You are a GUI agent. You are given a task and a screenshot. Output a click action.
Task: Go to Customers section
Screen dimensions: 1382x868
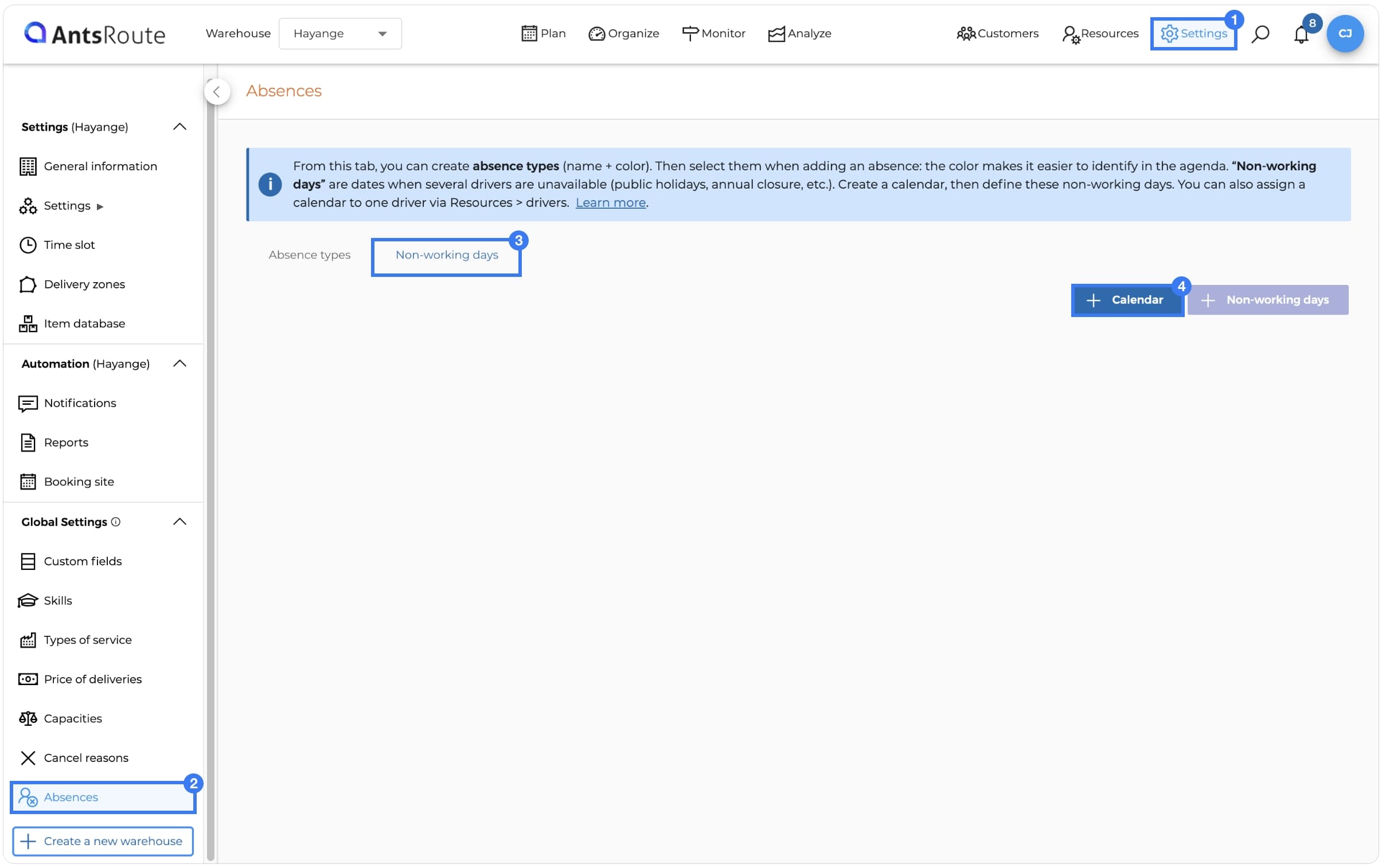pyautogui.click(x=997, y=33)
